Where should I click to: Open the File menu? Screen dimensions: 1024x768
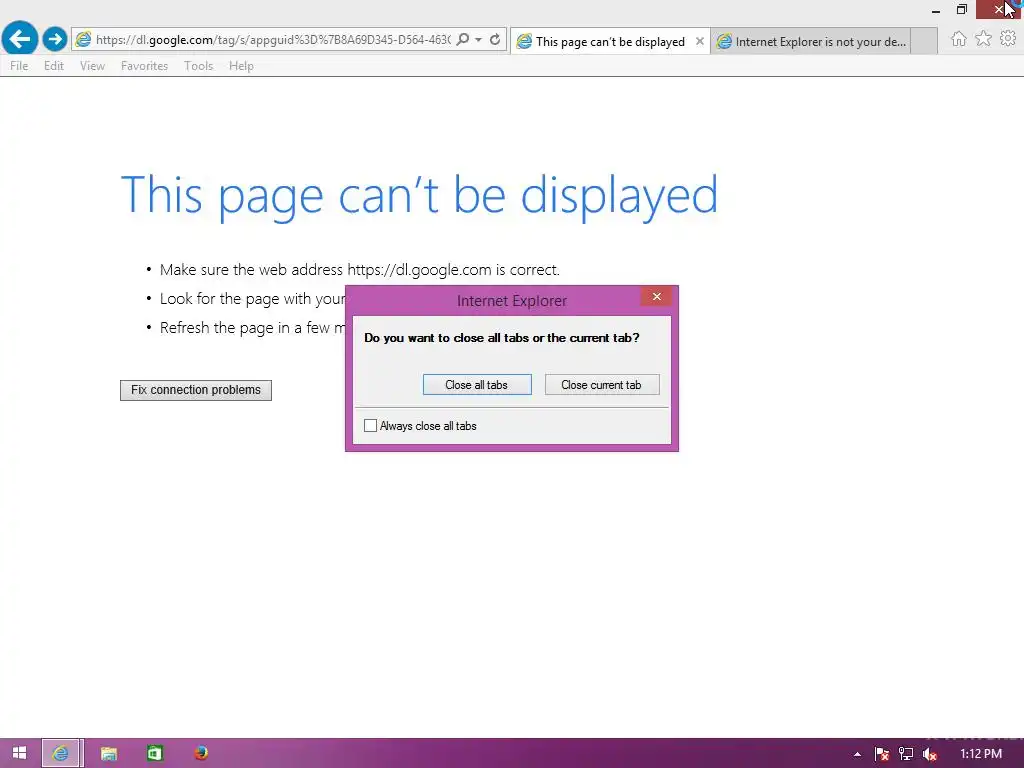[19, 66]
